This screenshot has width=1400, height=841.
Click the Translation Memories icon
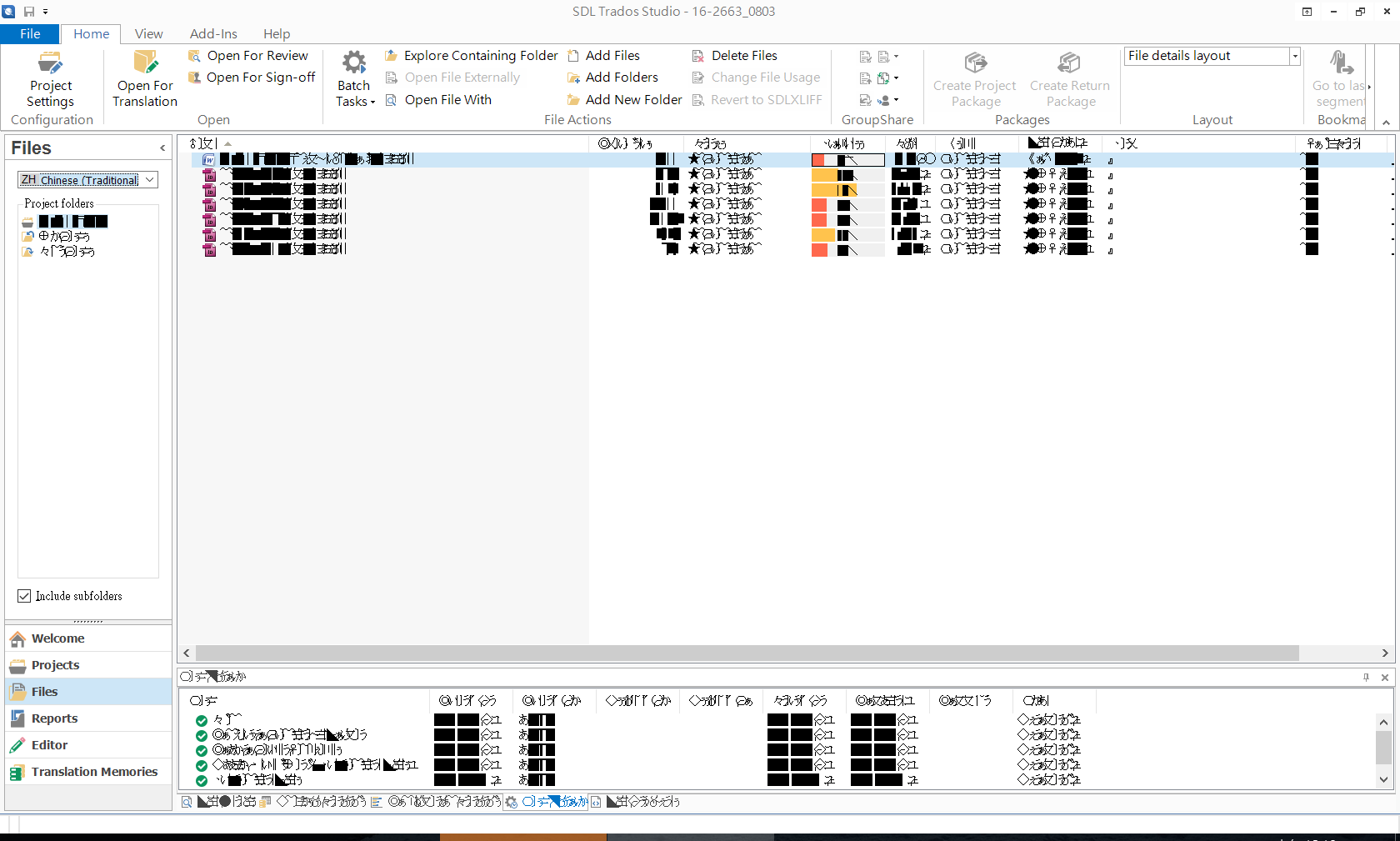(17, 773)
